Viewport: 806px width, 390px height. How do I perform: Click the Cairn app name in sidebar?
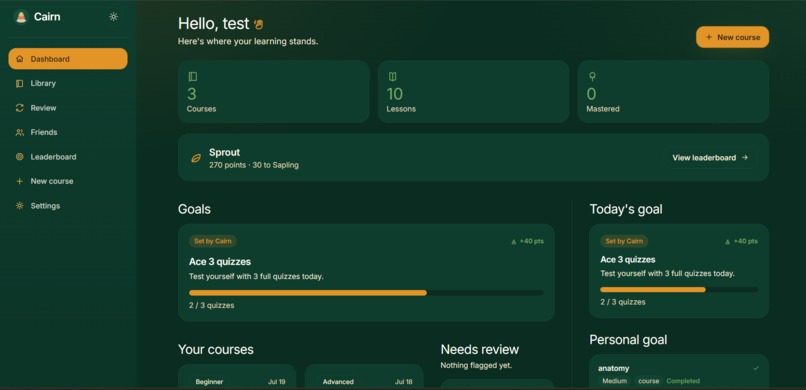47,17
